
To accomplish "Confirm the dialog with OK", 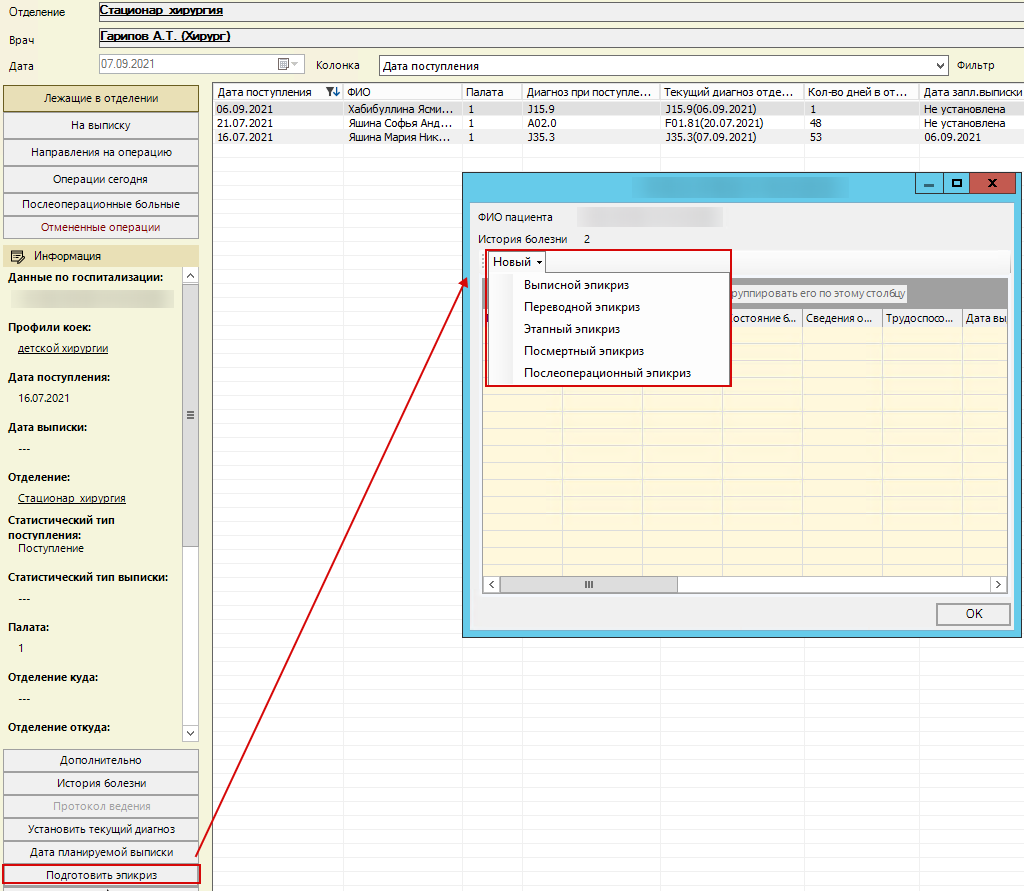I will [x=973, y=614].
